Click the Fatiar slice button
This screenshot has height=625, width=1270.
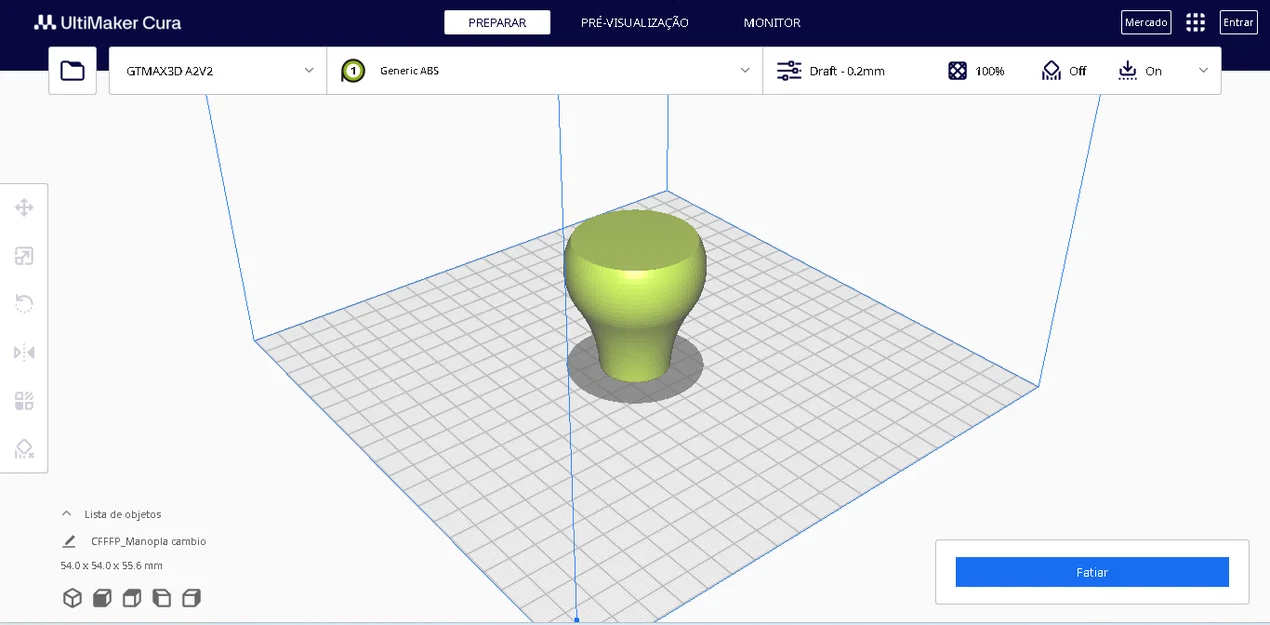coord(1092,572)
